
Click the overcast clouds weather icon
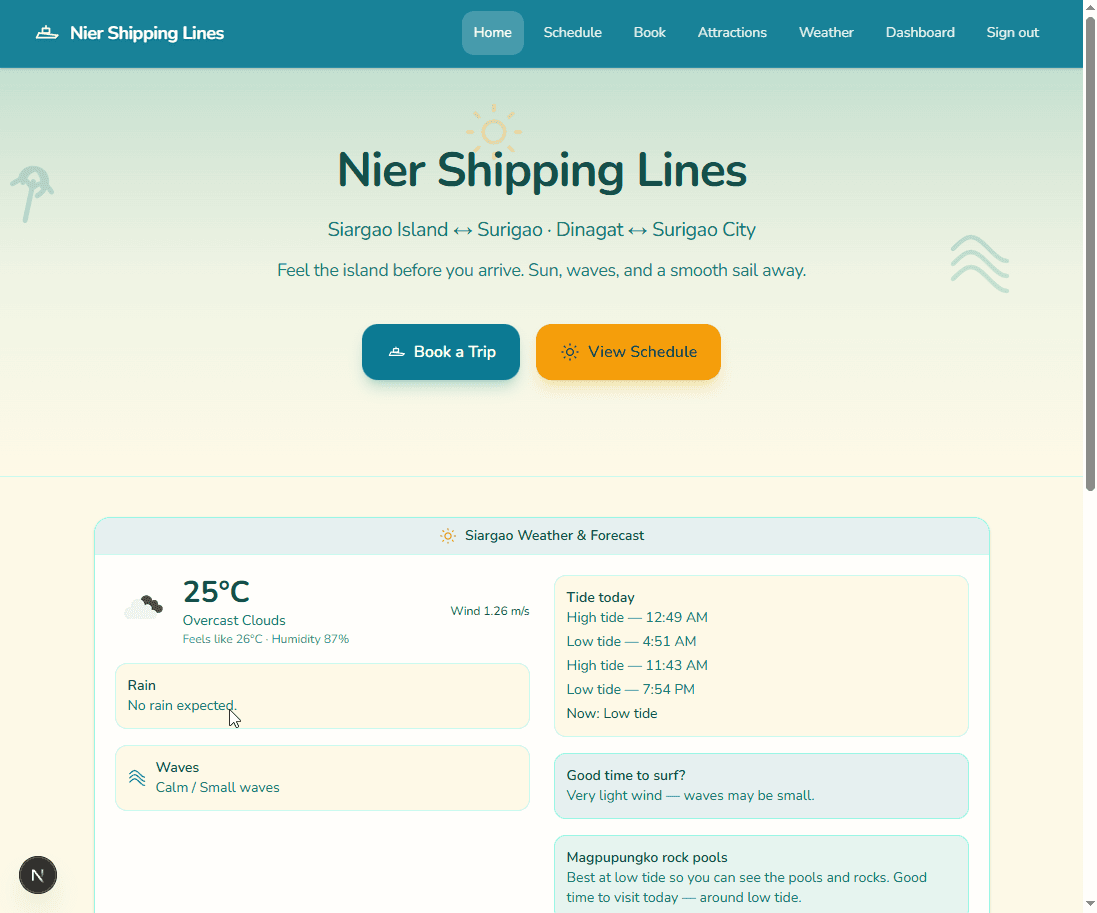[143, 606]
